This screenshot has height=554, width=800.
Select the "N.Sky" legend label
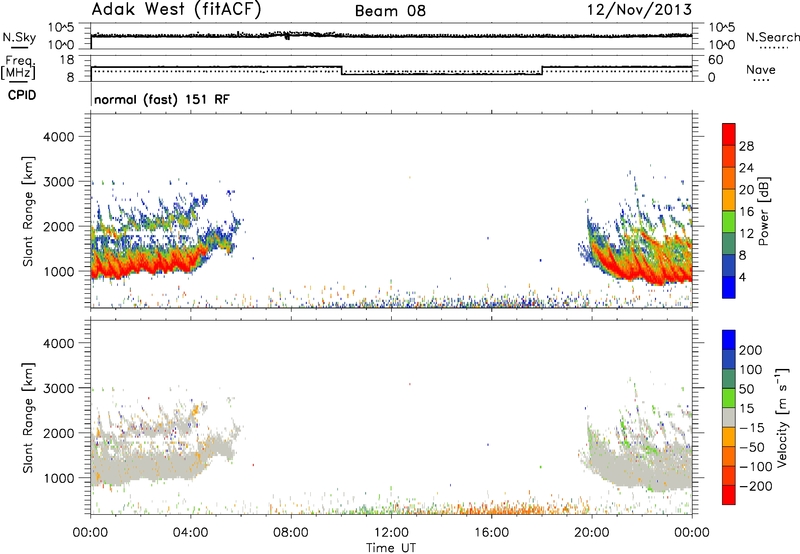pyautogui.click(x=19, y=37)
